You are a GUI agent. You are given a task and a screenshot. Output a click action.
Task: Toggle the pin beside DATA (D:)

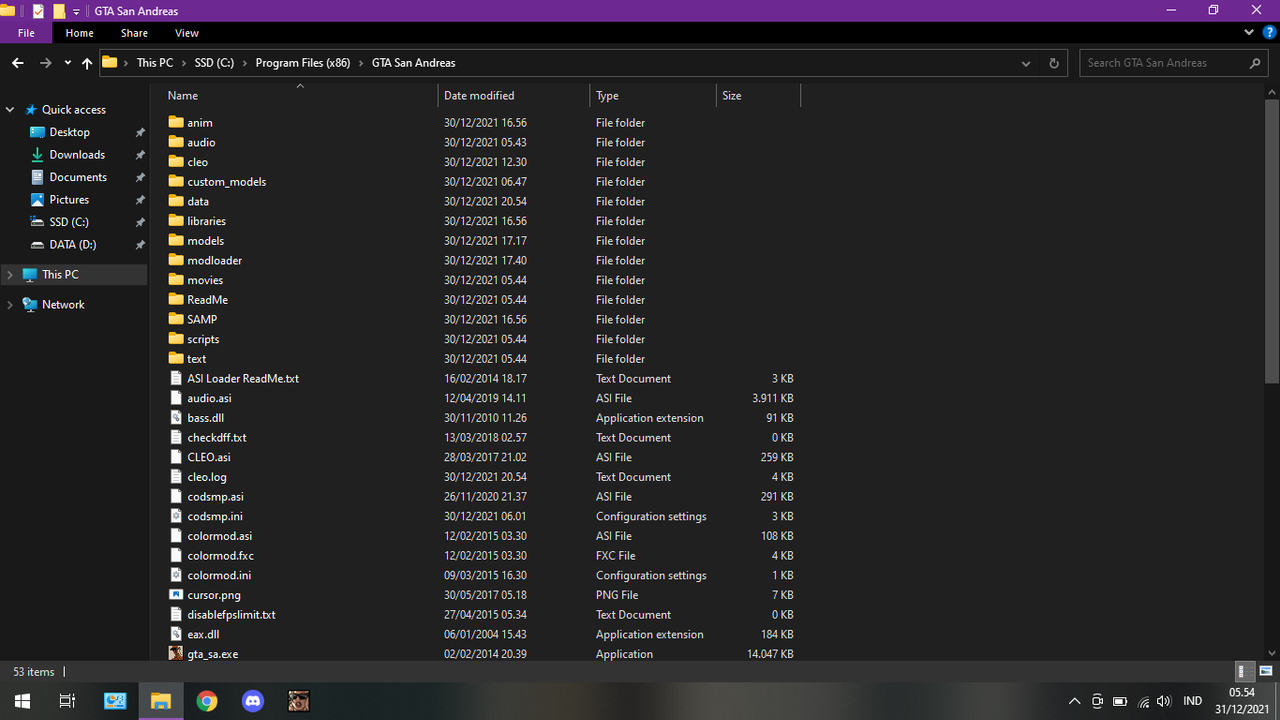tap(140, 245)
